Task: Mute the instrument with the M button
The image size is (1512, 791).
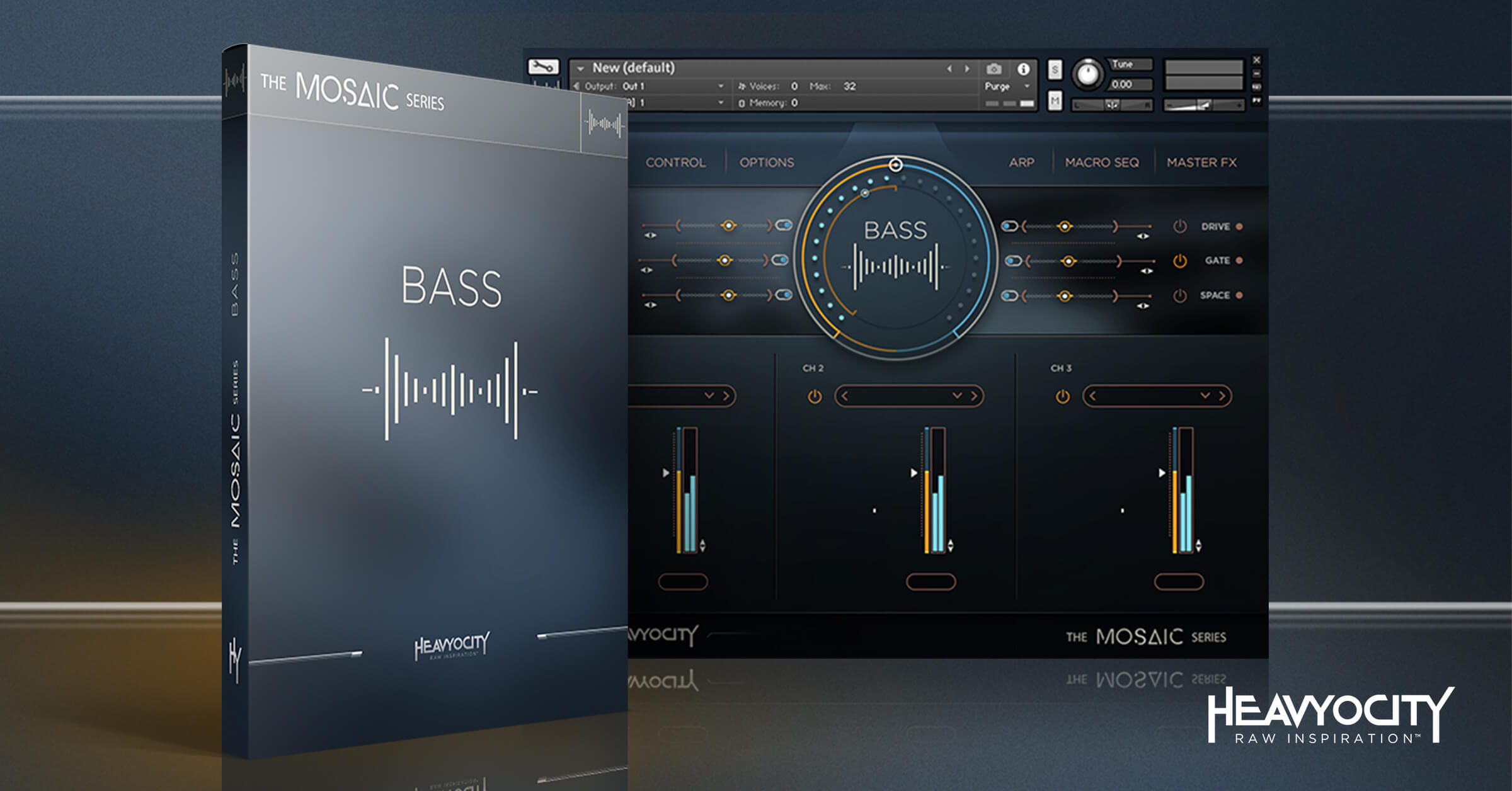Action: 1055,101
